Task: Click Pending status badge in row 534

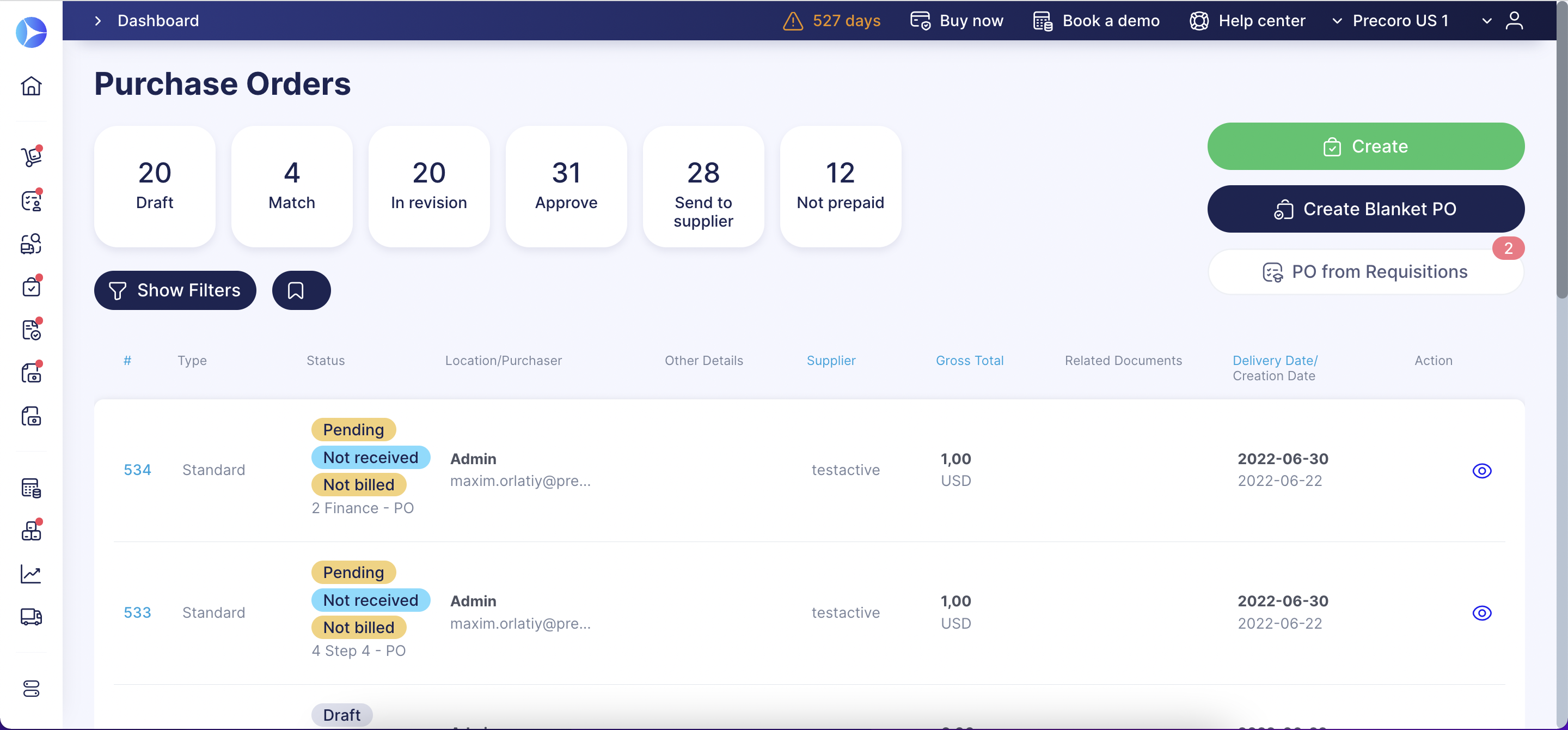Action: tap(353, 430)
